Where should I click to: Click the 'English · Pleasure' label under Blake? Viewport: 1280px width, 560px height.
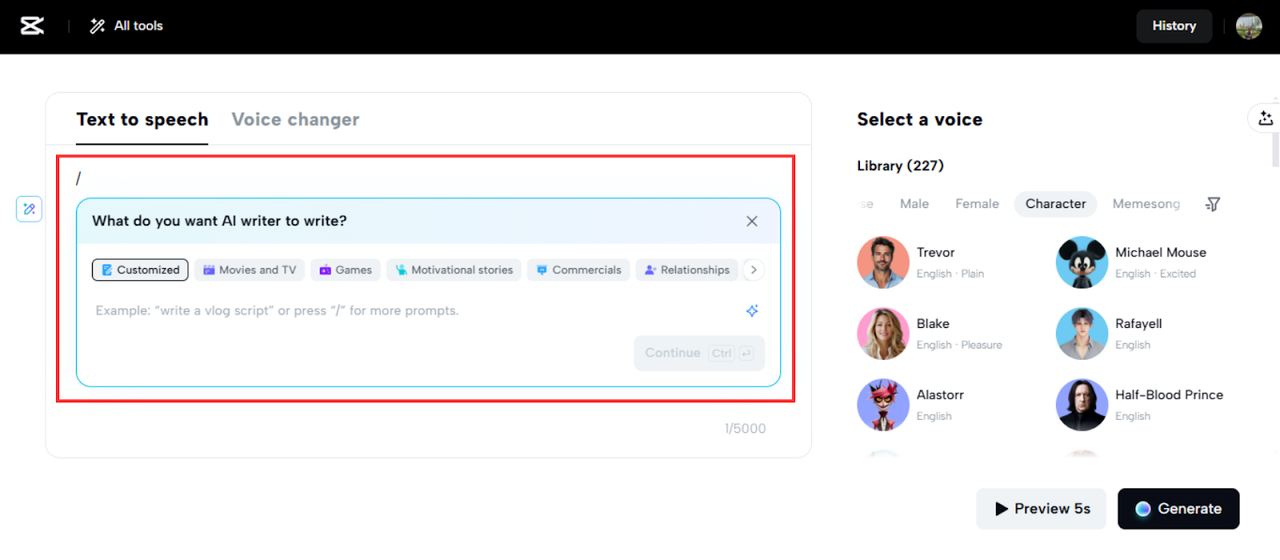point(959,345)
